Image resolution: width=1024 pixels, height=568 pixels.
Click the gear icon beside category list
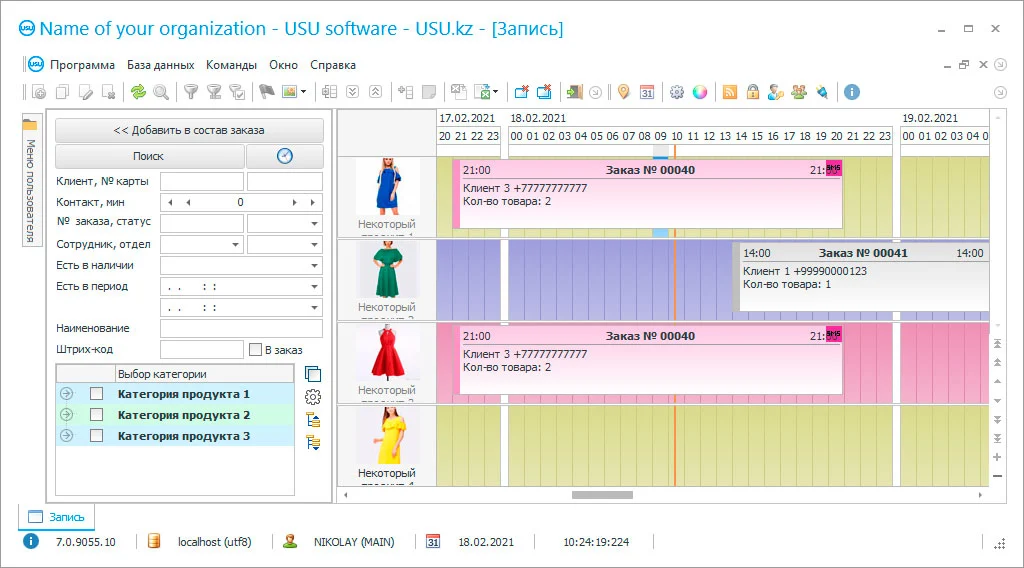point(313,397)
